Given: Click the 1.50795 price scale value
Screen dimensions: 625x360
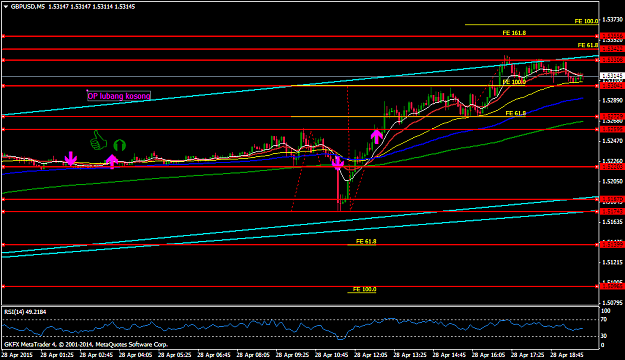Looking at the screenshot, I should [x=613, y=303].
